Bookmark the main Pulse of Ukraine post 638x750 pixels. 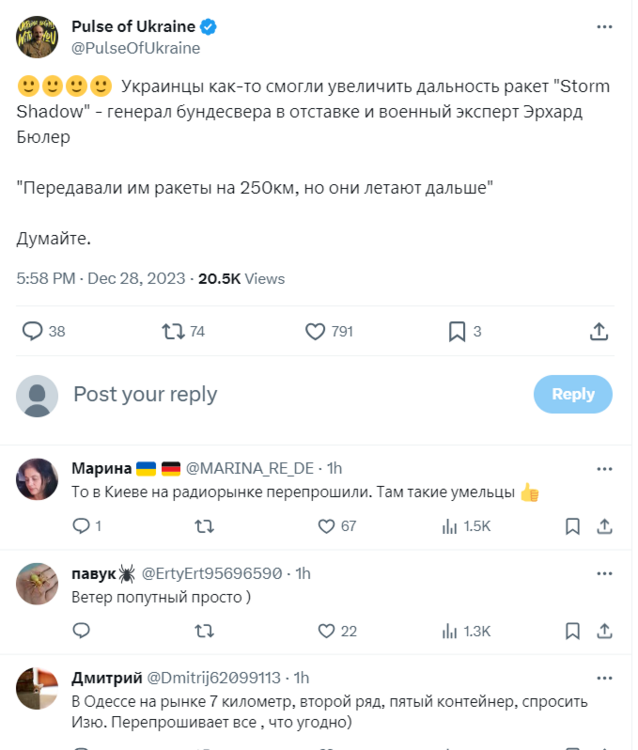pyautogui.click(x=456, y=331)
